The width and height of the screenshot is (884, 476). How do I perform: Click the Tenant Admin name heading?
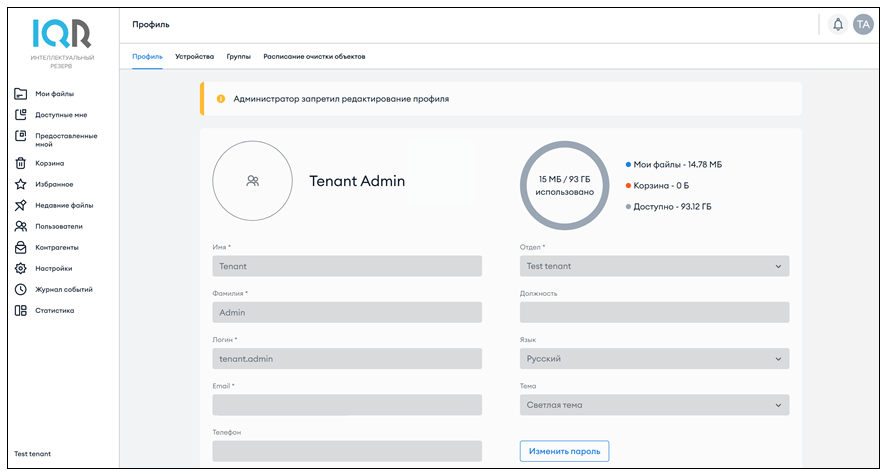click(x=357, y=181)
